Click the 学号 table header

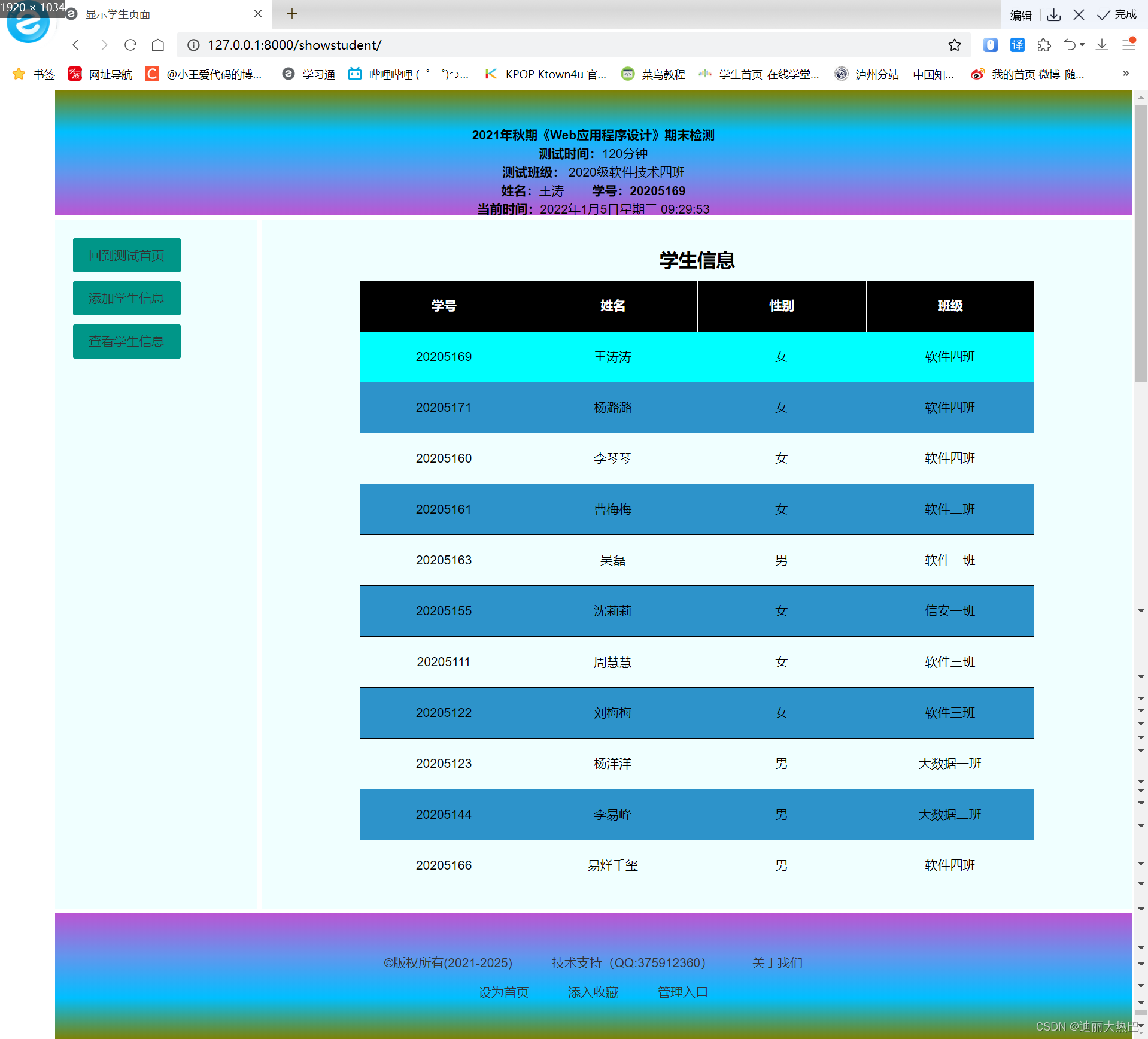(x=444, y=306)
